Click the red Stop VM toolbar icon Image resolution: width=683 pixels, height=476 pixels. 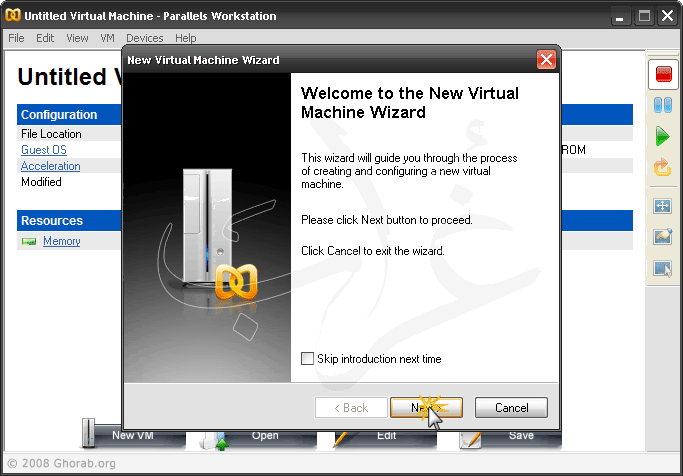point(663,74)
